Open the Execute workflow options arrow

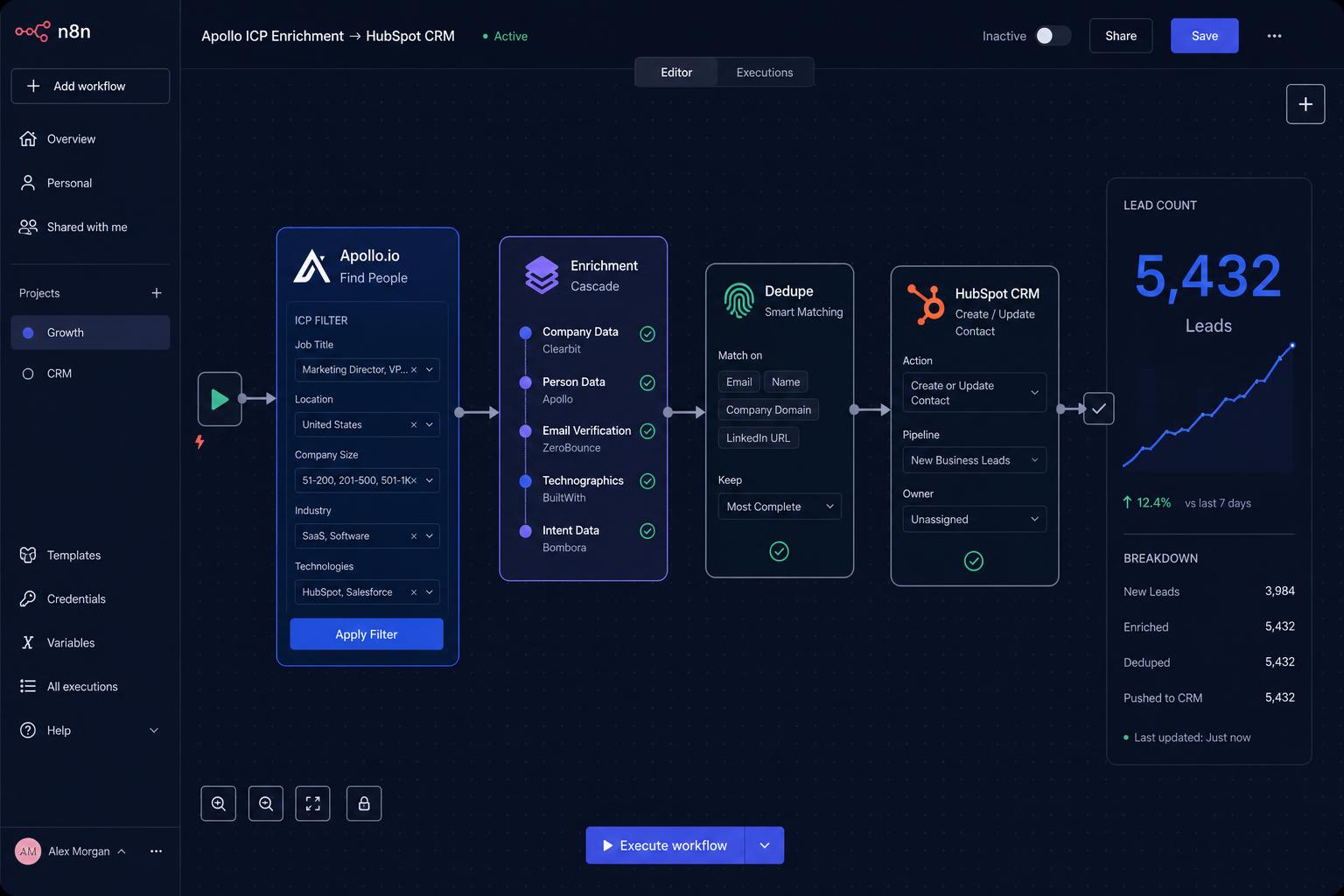click(765, 845)
